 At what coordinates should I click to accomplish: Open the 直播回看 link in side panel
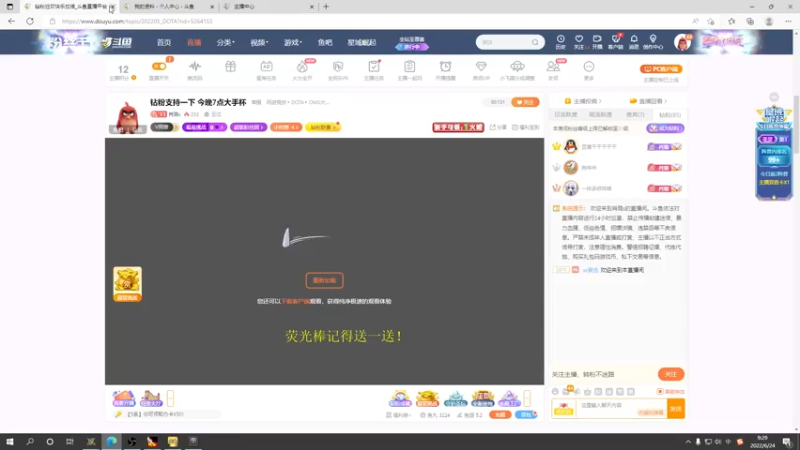(x=648, y=101)
